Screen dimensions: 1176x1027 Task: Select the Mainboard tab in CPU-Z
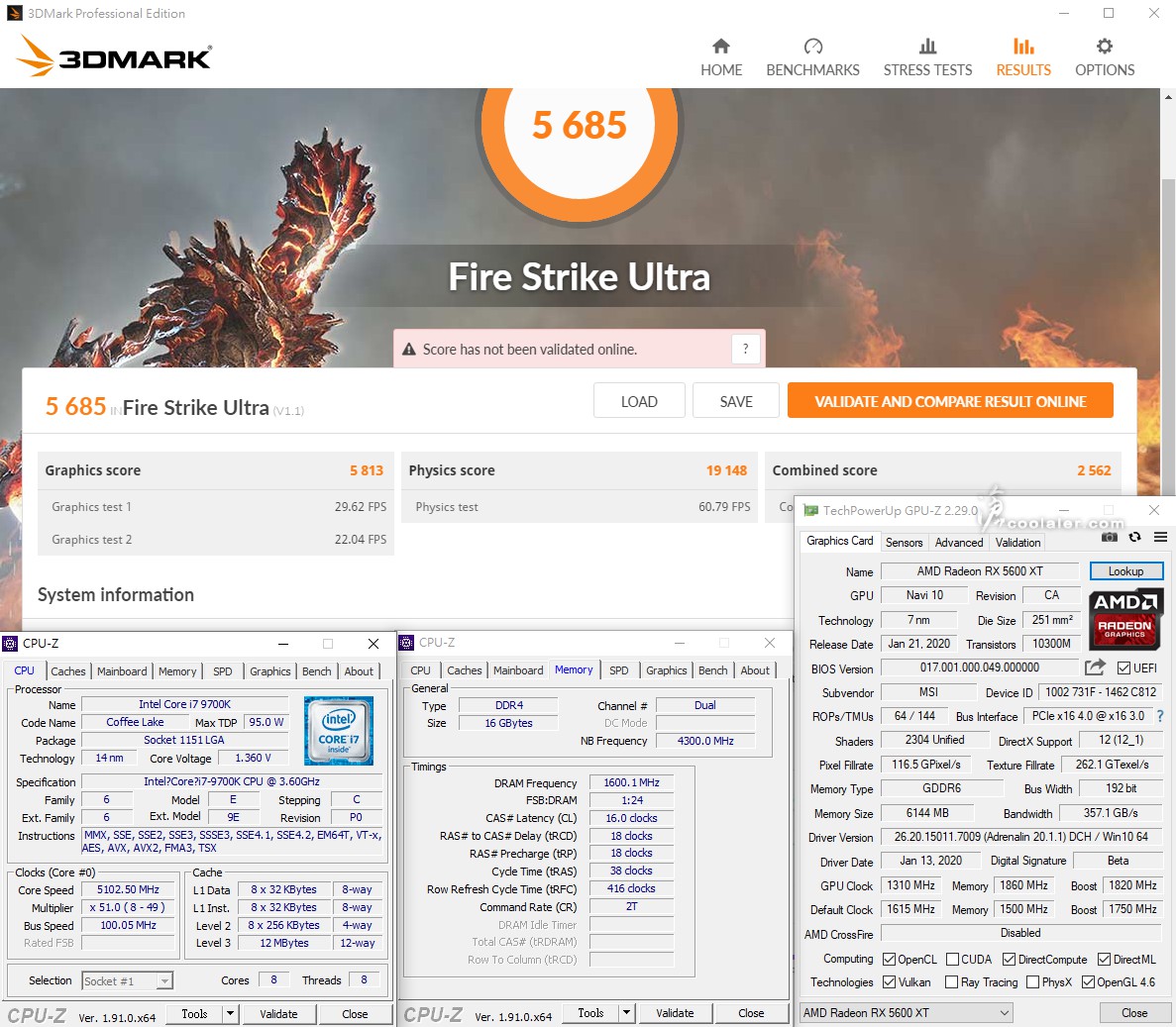point(122,671)
